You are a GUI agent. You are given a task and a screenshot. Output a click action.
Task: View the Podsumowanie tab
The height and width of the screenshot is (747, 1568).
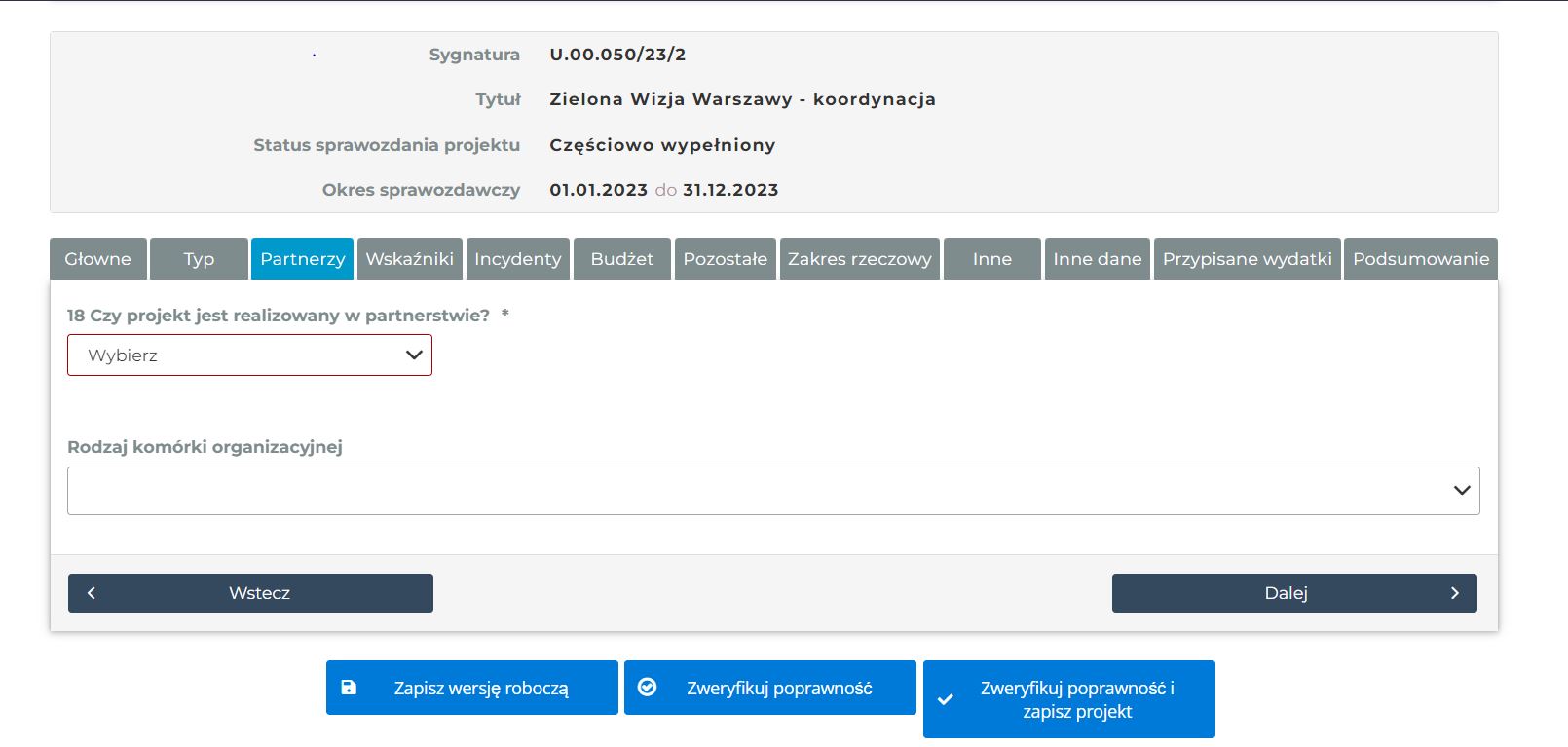pyautogui.click(x=1420, y=259)
